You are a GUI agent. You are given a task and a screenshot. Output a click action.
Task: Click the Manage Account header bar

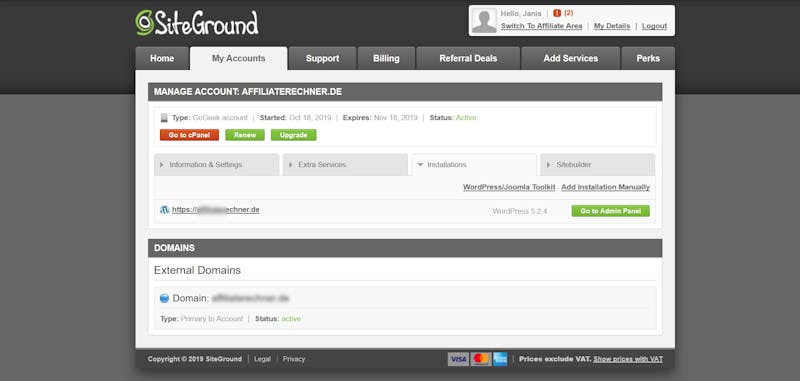pyautogui.click(x=405, y=92)
